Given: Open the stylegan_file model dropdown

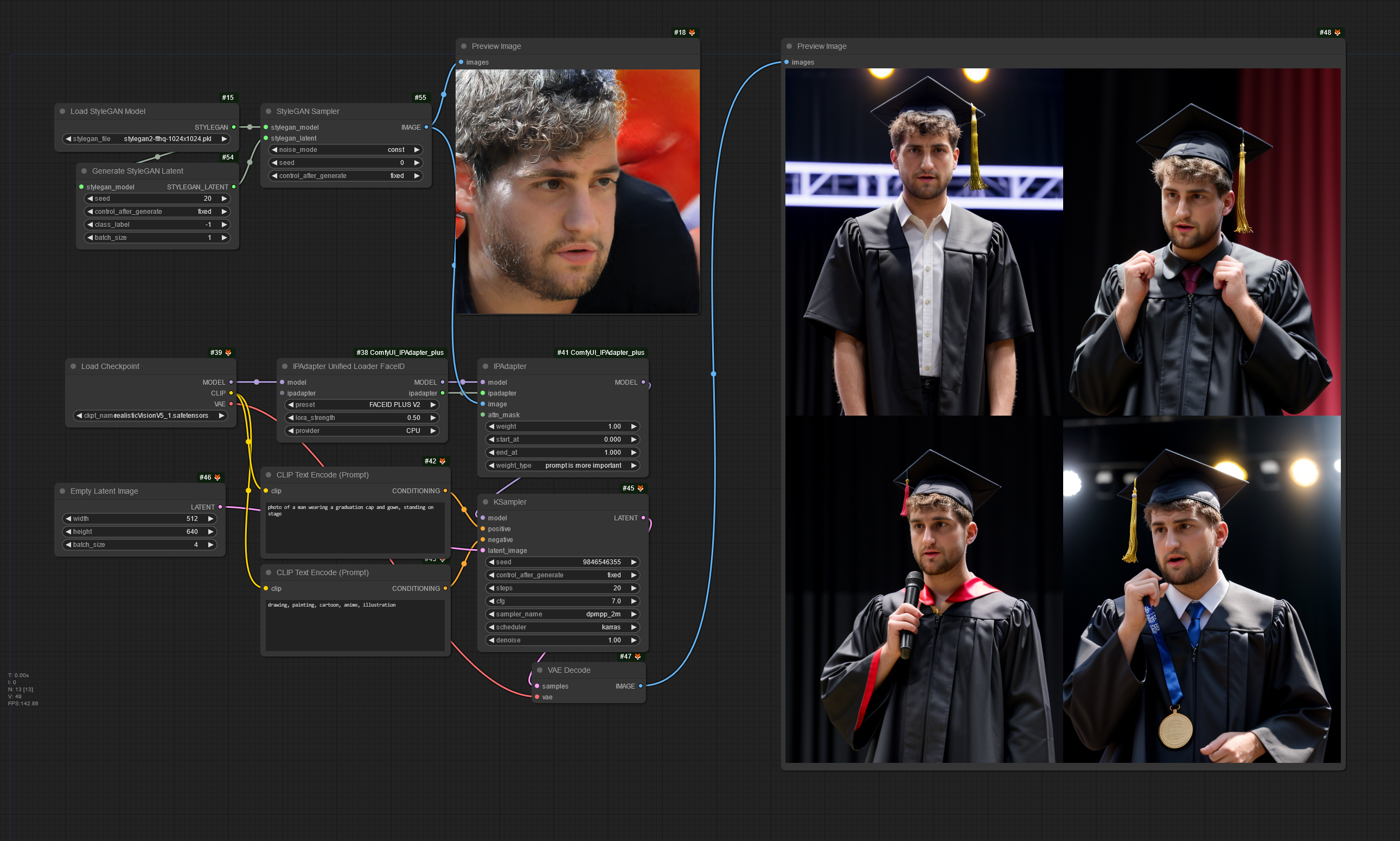Looking at the screenshot, I should (147, 139).
